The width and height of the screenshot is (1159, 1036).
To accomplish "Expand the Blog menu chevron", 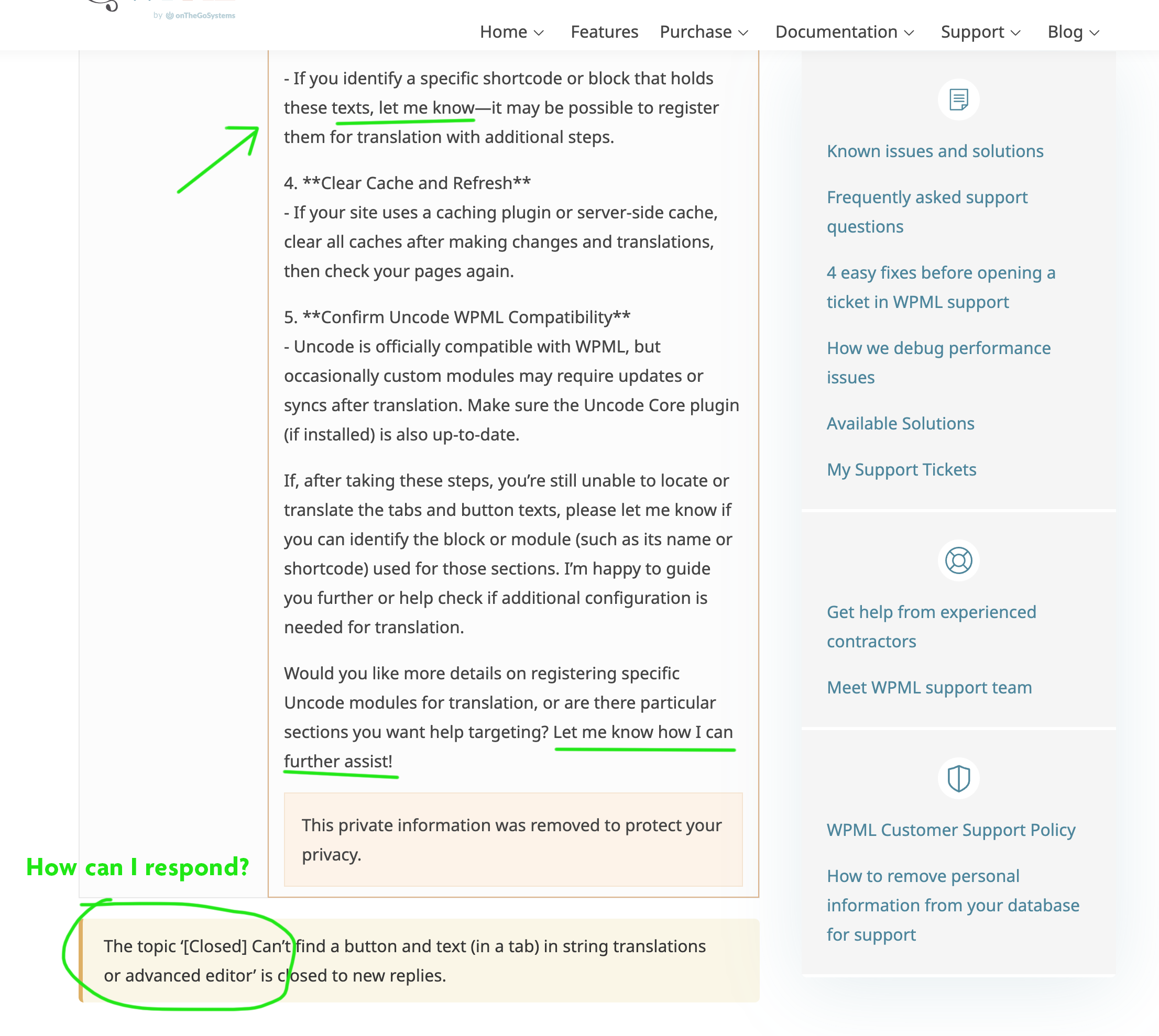I will coord(1094,33).
